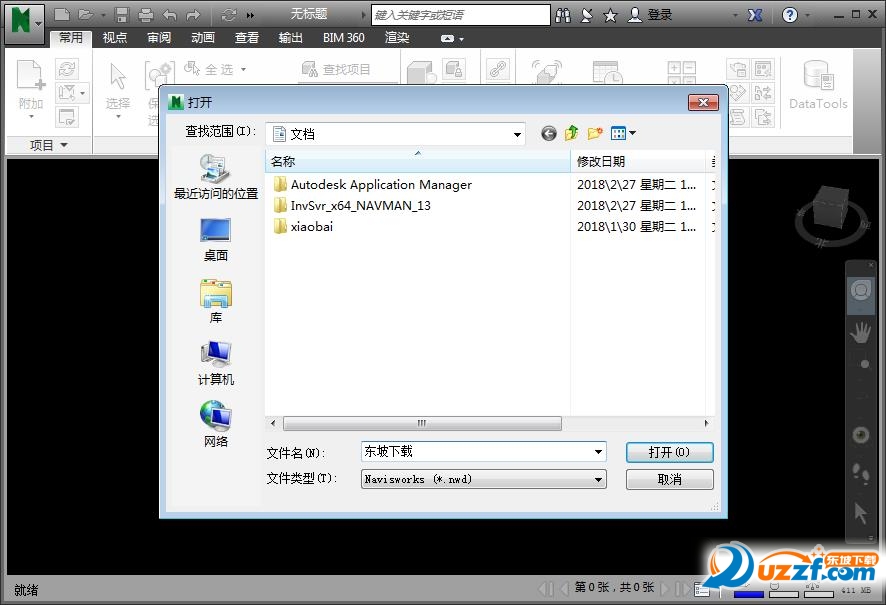Screen dimensions: 886x605
Task: Click the Autodesk Exchange X icon
Action: [755, 15]
